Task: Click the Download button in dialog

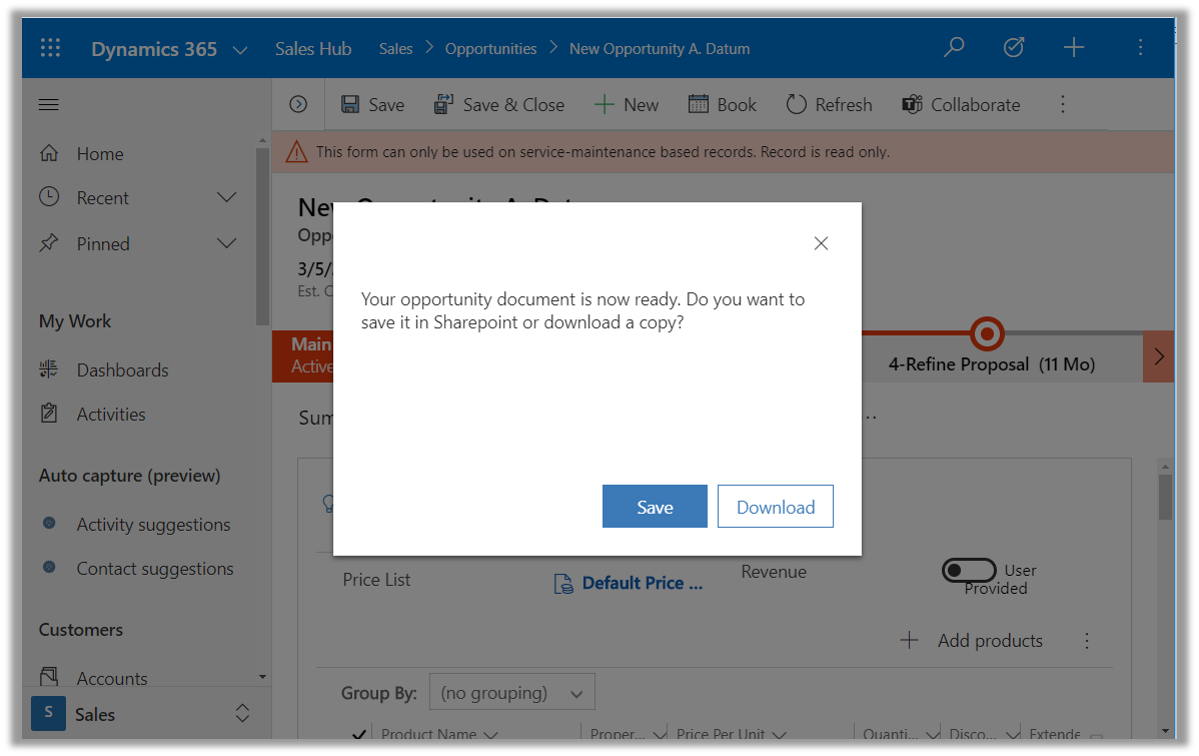Action: point(775,507)
